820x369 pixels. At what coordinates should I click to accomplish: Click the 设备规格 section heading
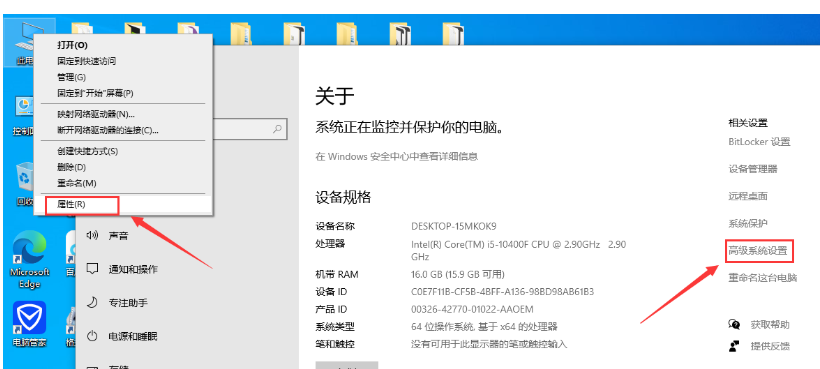tap(343, 197)
